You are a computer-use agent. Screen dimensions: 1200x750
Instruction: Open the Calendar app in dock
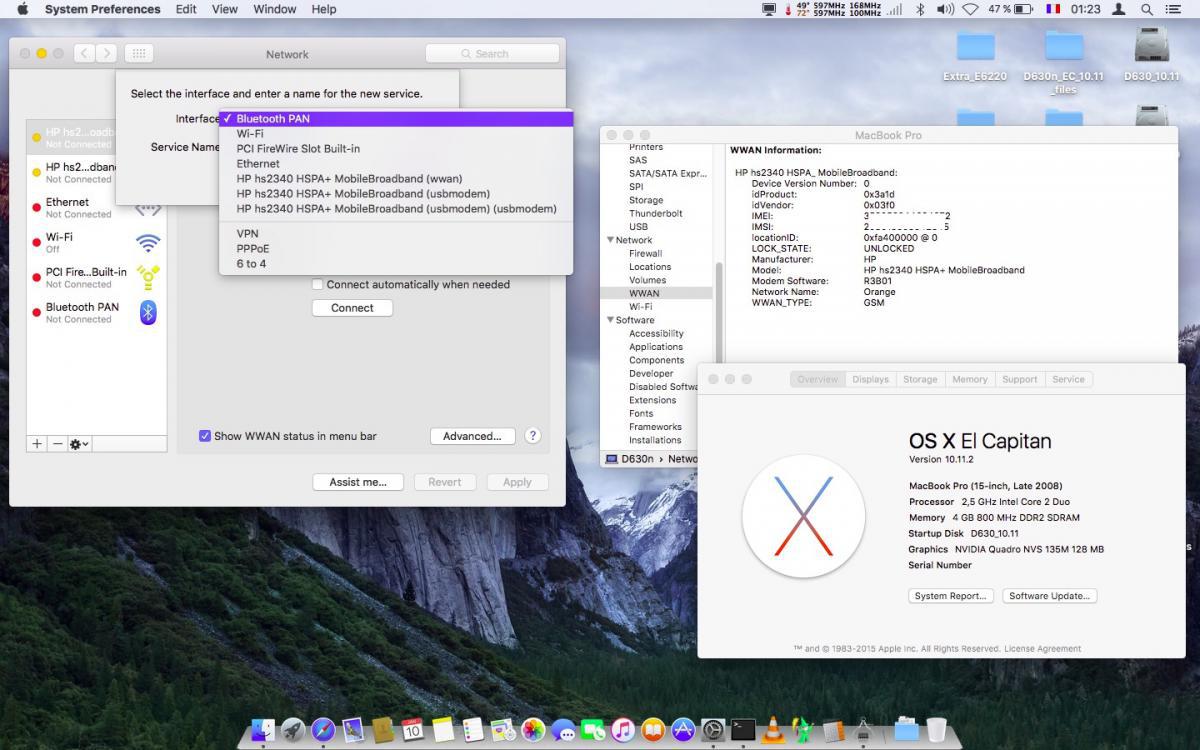tap(413, 729)
